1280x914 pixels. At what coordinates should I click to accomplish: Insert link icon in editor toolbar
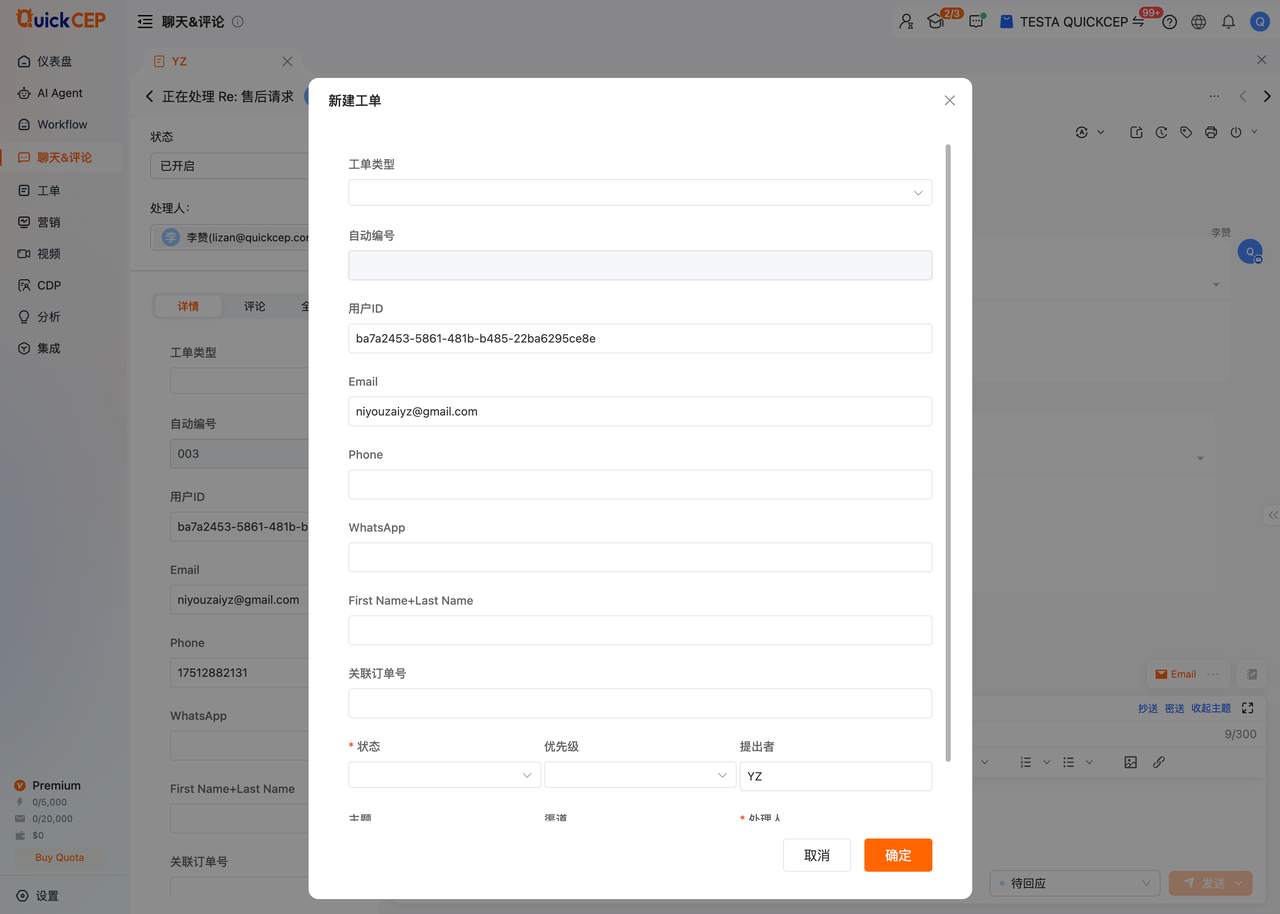(1159, 762)
